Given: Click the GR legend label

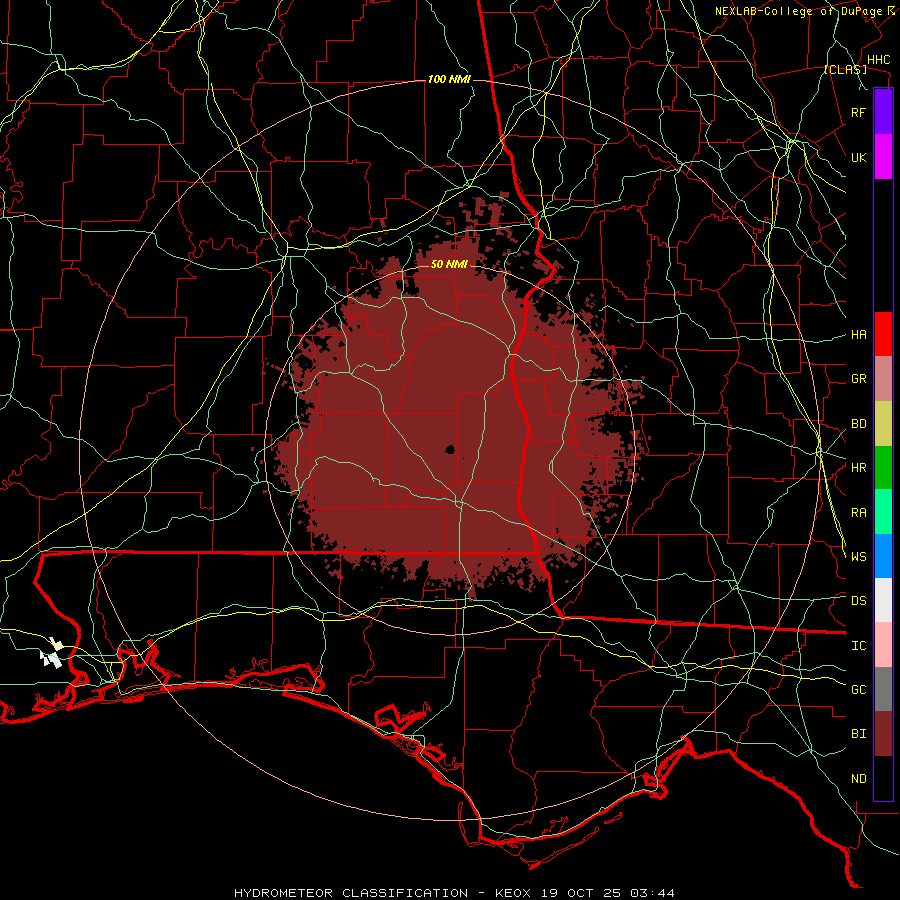Looking at the screenshot, I should pyautogui.click(x=858, y=379).
